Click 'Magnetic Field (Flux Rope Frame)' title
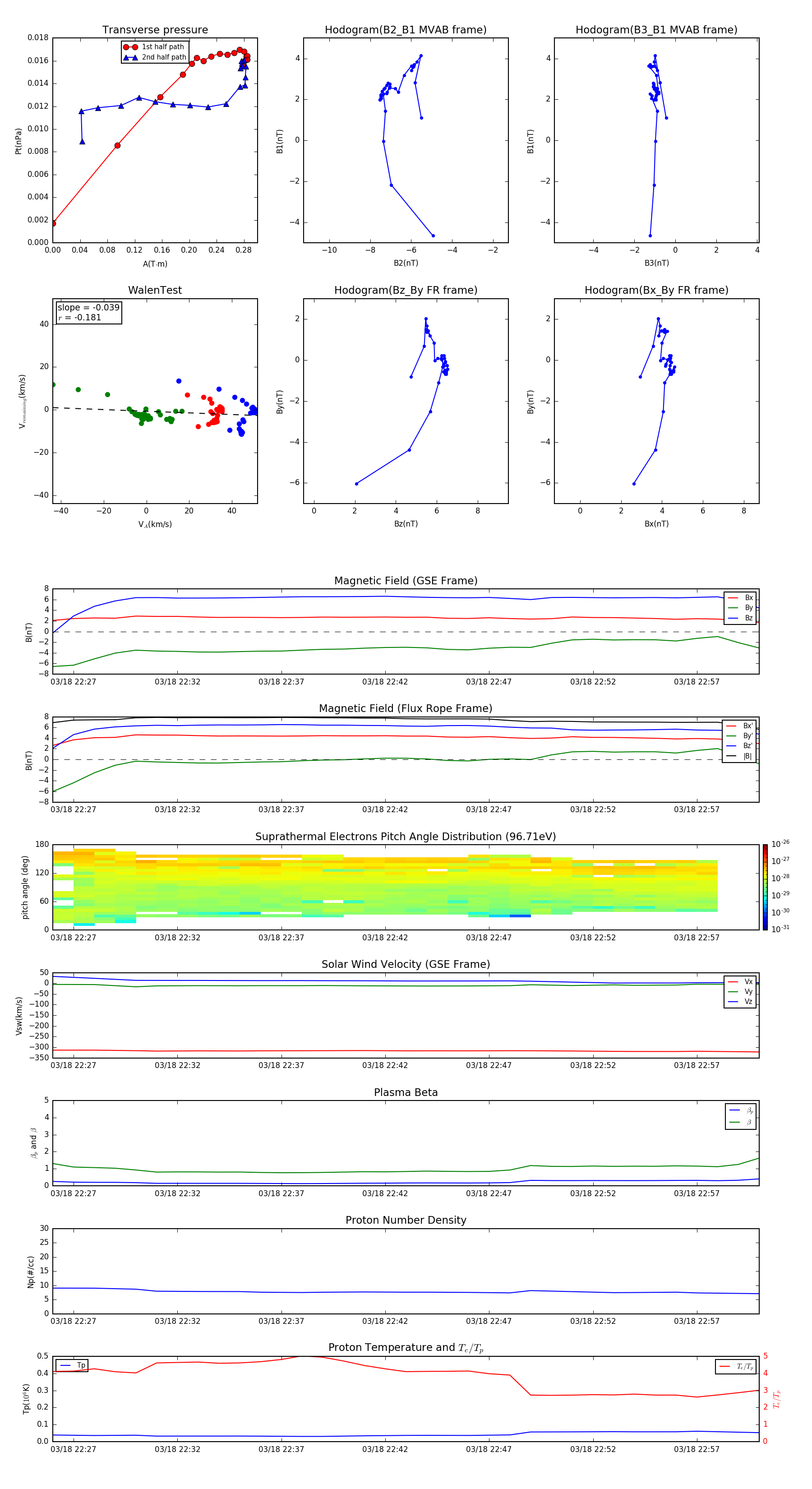The height and width of the screenshot is (1489, 812). point(405,709)
